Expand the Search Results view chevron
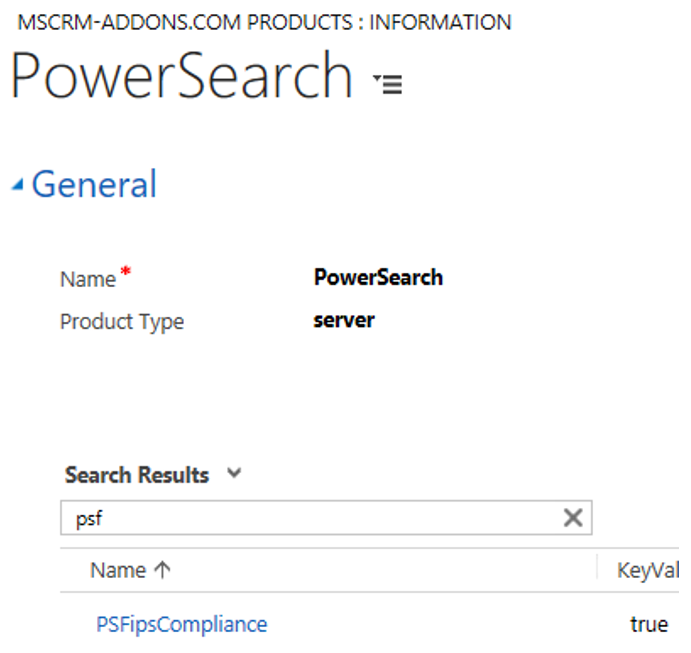Viewport: 691px width, 653px height. (x=234, y=473)
